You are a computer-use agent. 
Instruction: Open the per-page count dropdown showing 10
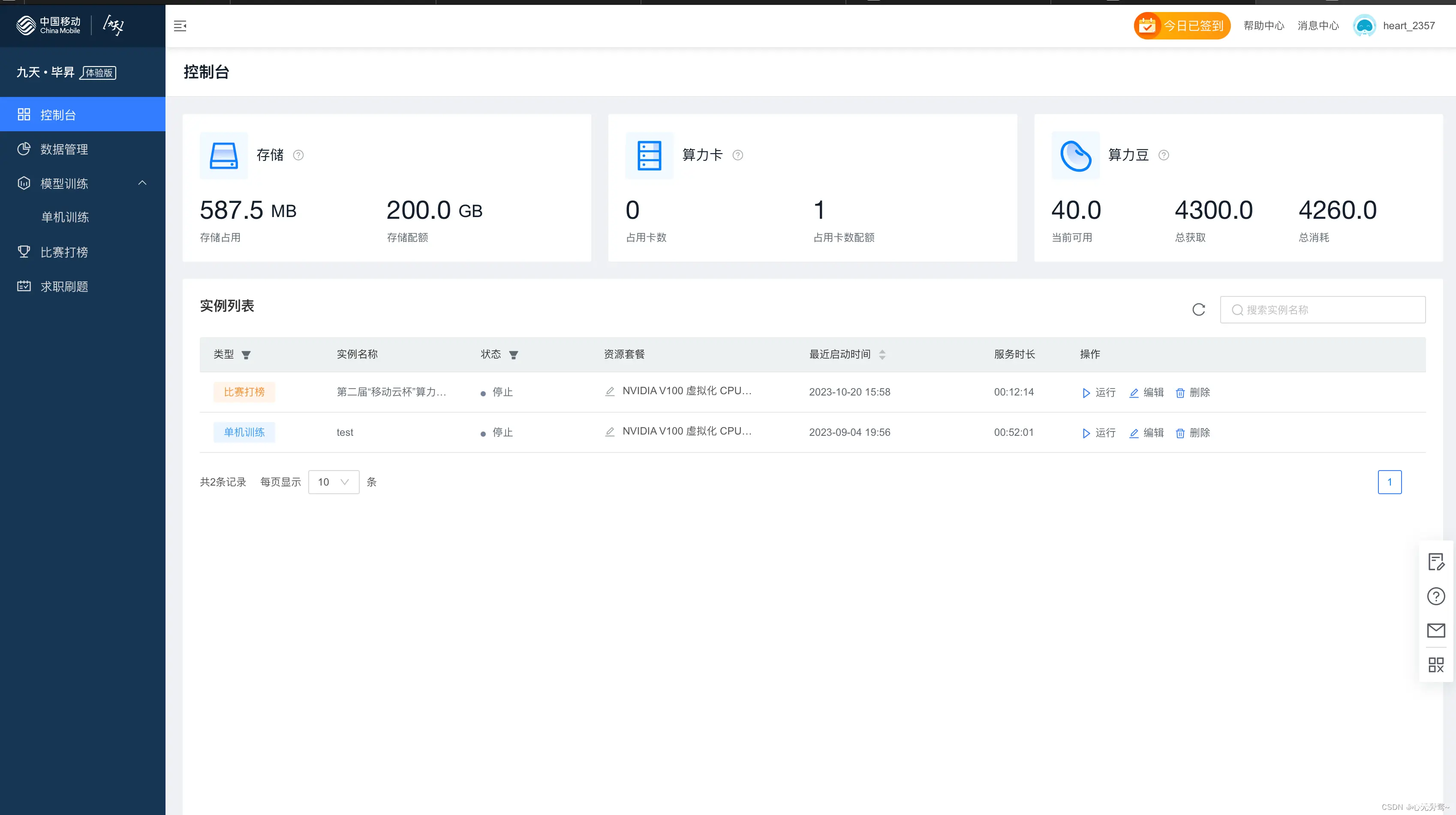click(334, 482)
